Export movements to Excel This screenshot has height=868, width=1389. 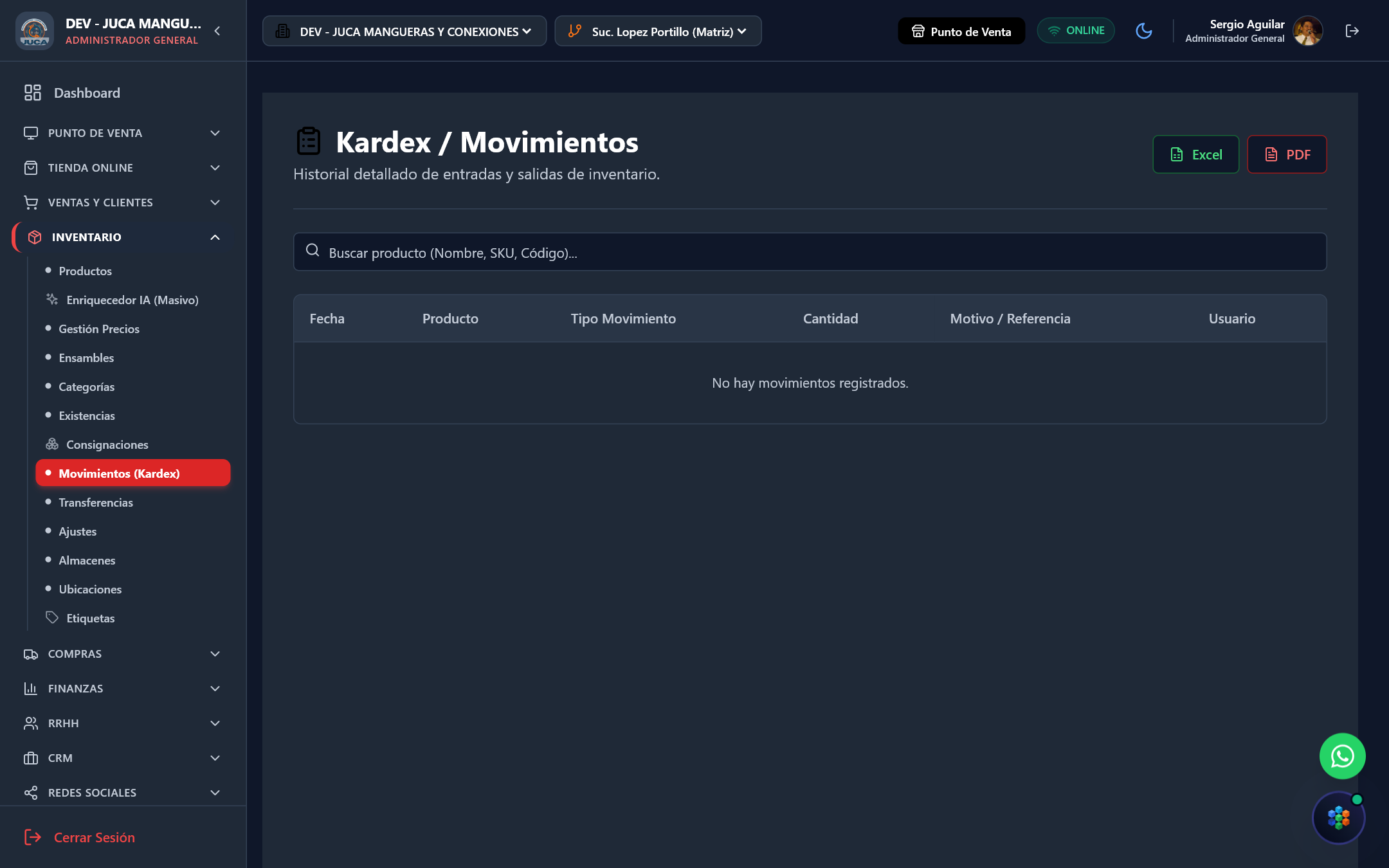pos(1196,154)
